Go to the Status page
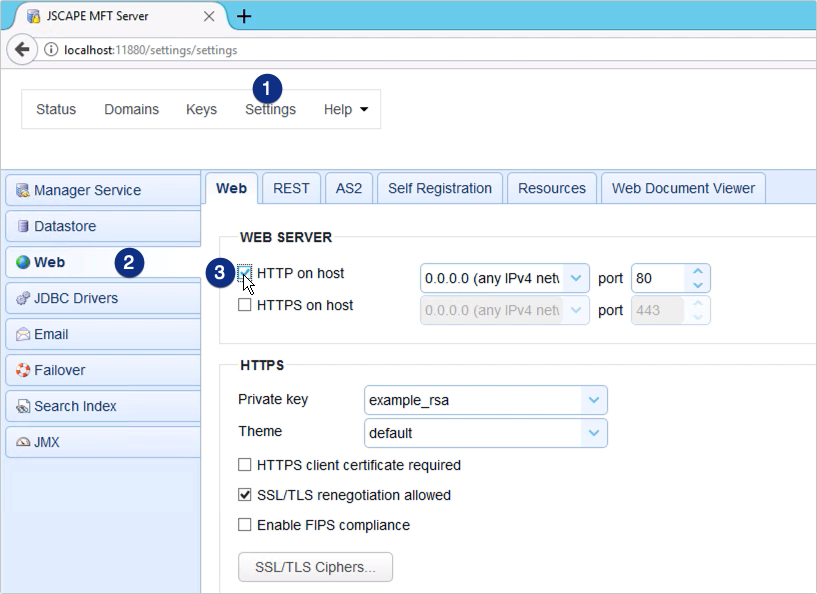Screen dimensions: 817x594 (x=56, y=109)
